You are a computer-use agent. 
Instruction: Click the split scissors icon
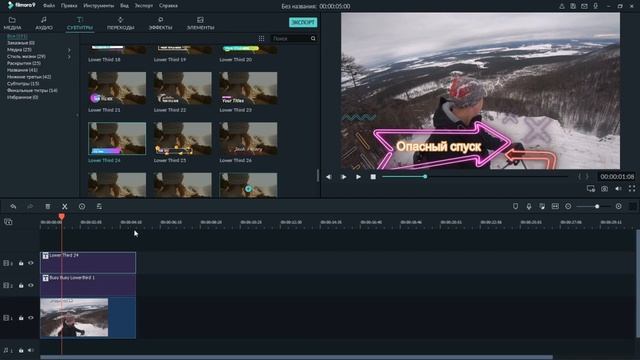point(64,207)
